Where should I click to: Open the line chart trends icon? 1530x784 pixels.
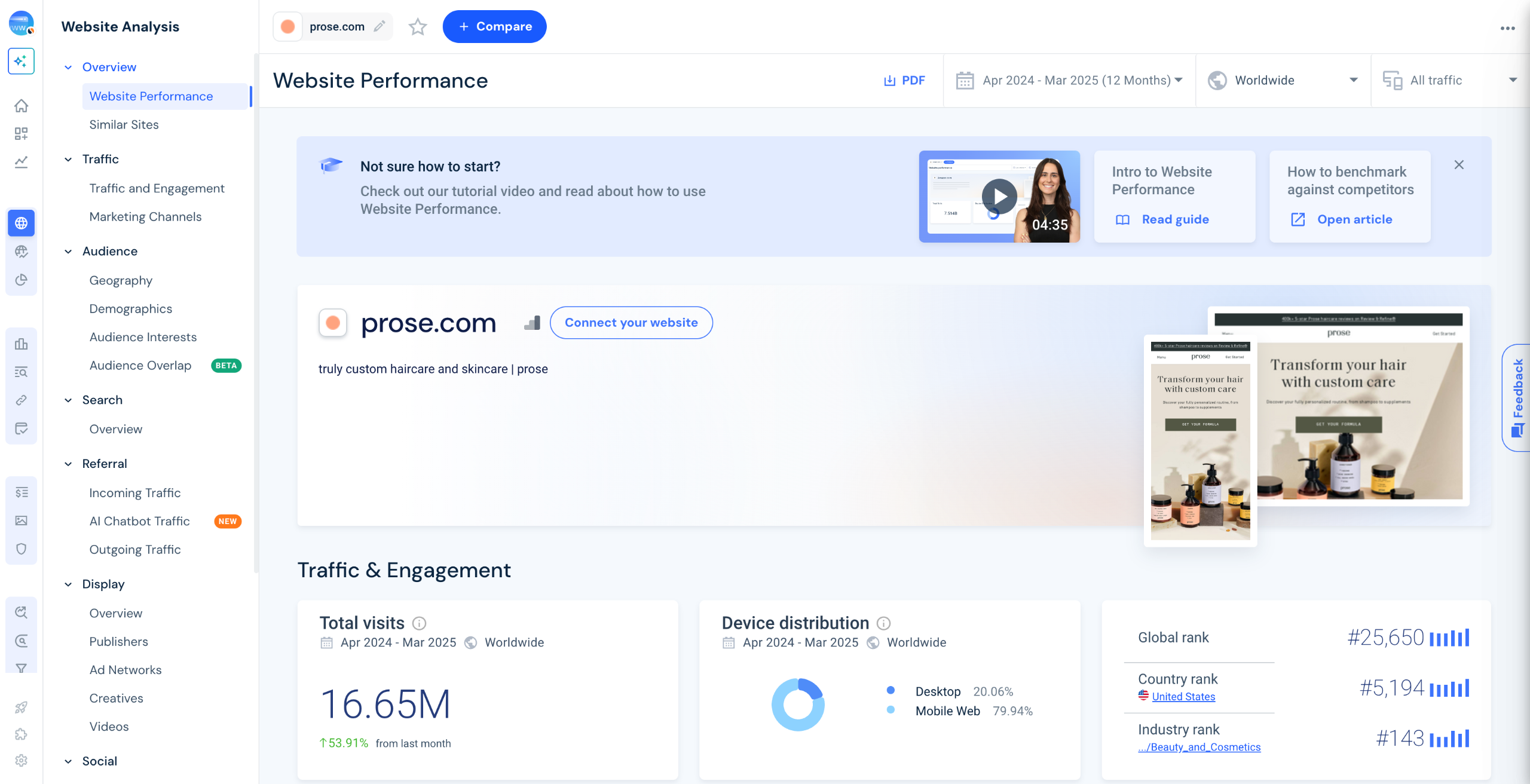tap(21, 162)
